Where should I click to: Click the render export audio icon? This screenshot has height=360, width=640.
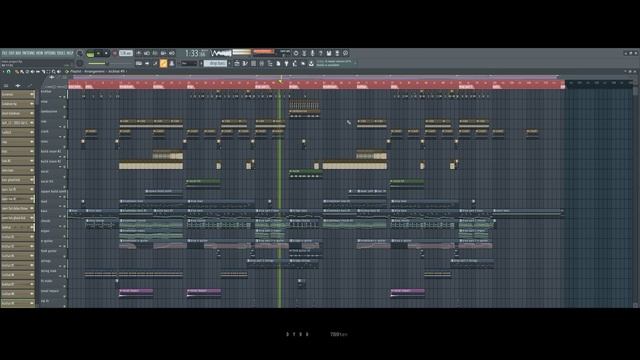click(x=338, y=53)
